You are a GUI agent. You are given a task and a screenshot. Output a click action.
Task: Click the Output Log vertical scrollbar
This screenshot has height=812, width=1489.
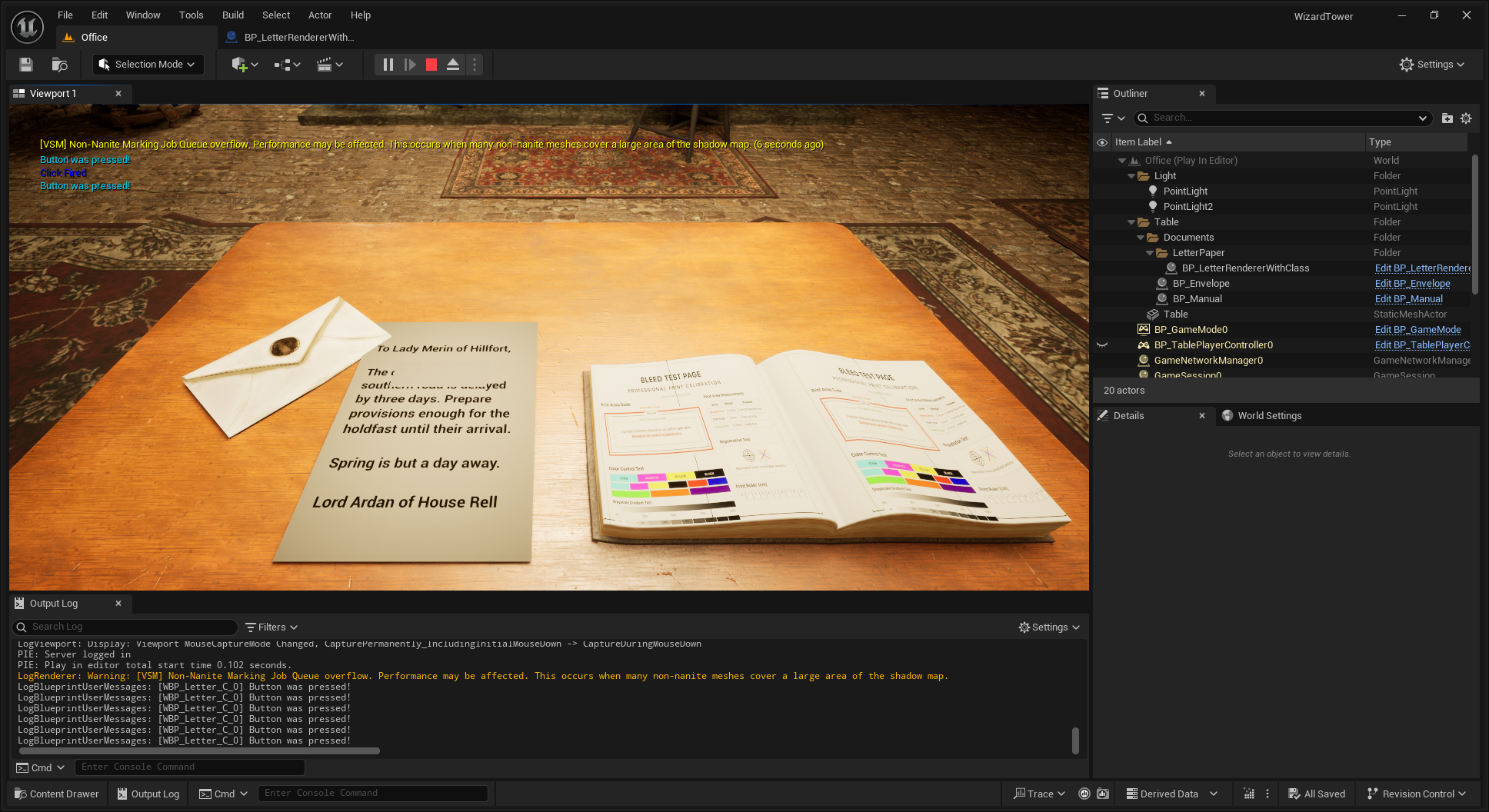1075,740
